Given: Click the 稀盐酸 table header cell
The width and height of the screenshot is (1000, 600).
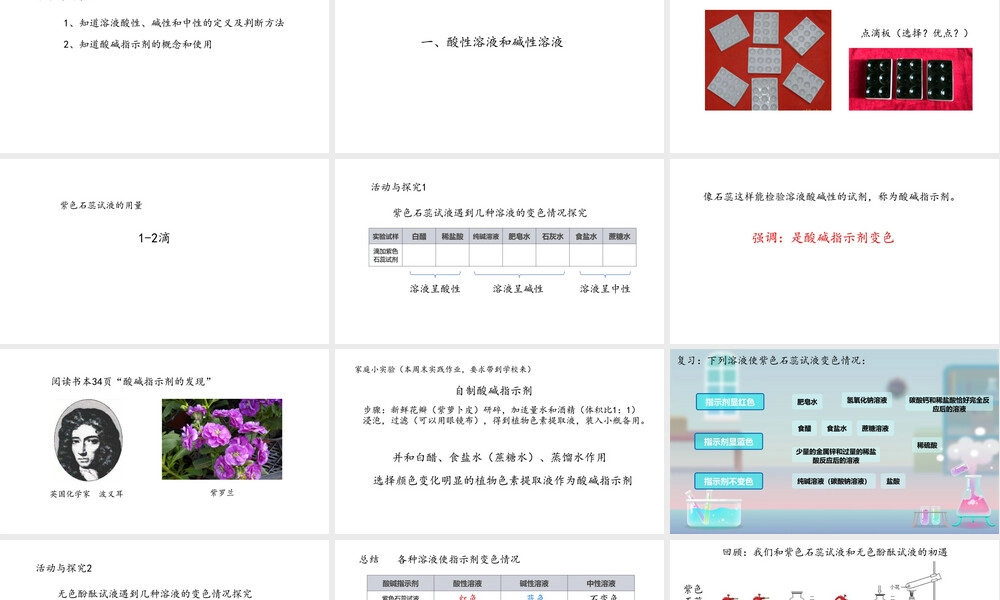Looking at the screenshot, I should point(453,237).
